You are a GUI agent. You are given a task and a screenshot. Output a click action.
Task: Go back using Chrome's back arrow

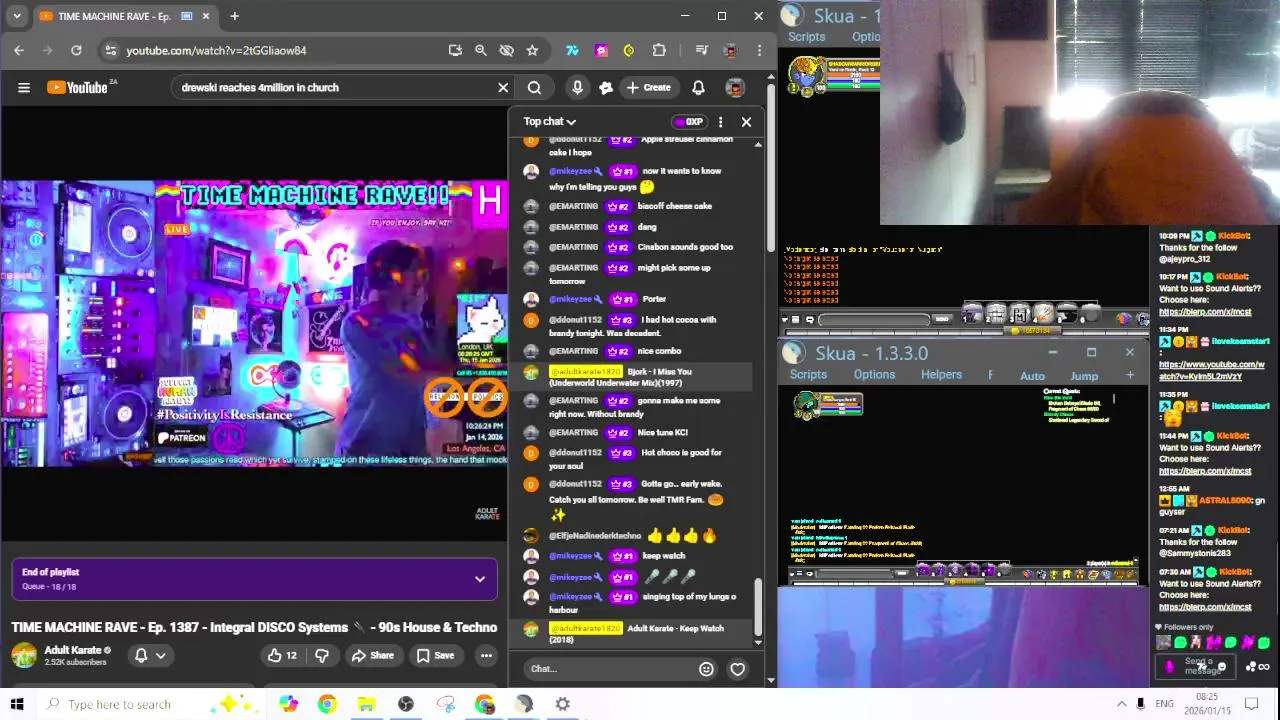[19, 50]
